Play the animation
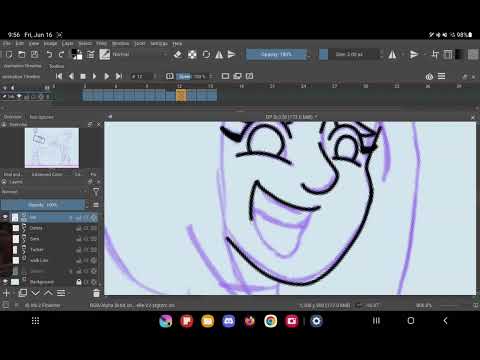 pos(94,76)
